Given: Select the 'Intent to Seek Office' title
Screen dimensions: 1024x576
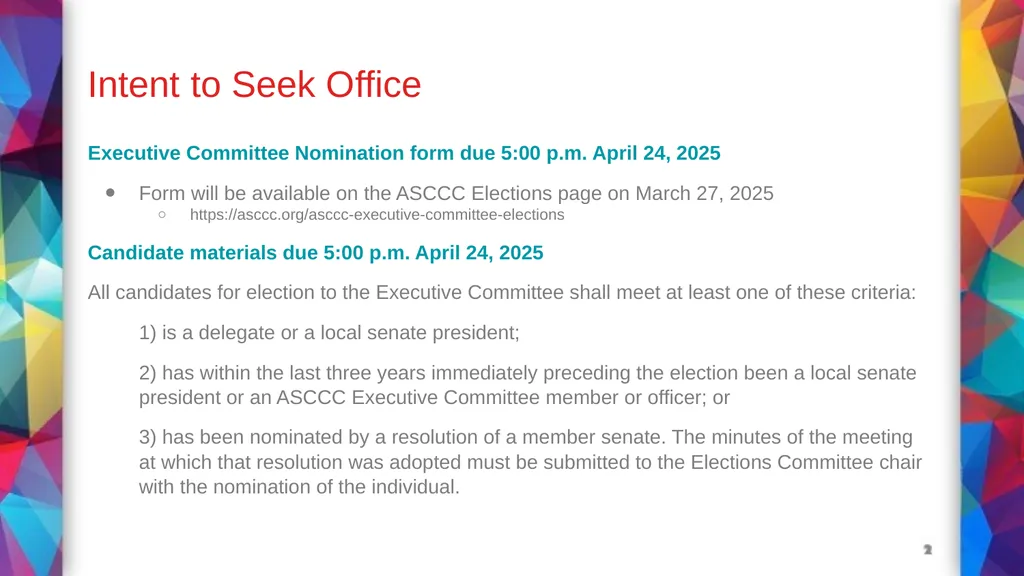Looking at the screenshot, I should (x=255, y=85).
